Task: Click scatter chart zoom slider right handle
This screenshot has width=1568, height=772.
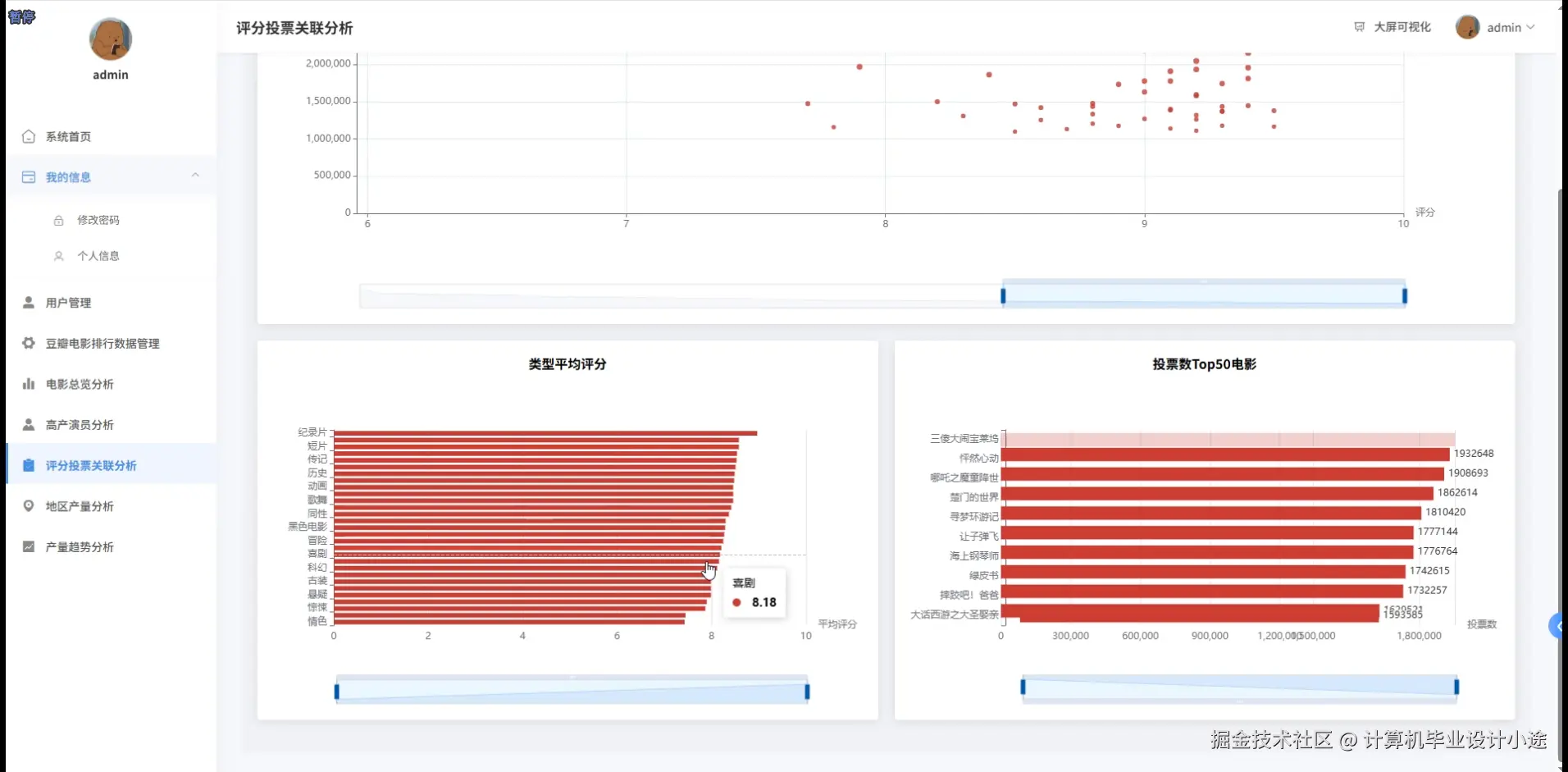Action: (x=1405, y=295)
